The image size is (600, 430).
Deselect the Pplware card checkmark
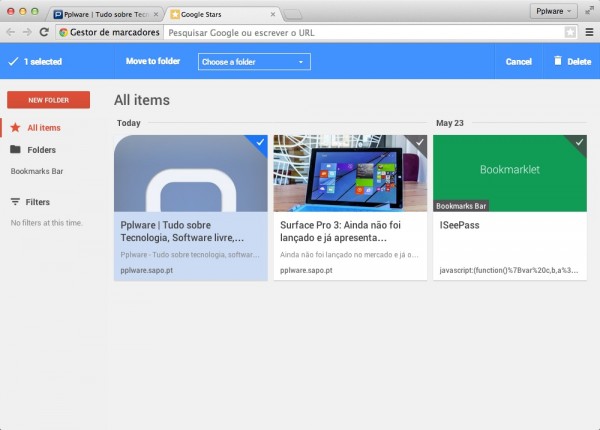coord(260,142)
